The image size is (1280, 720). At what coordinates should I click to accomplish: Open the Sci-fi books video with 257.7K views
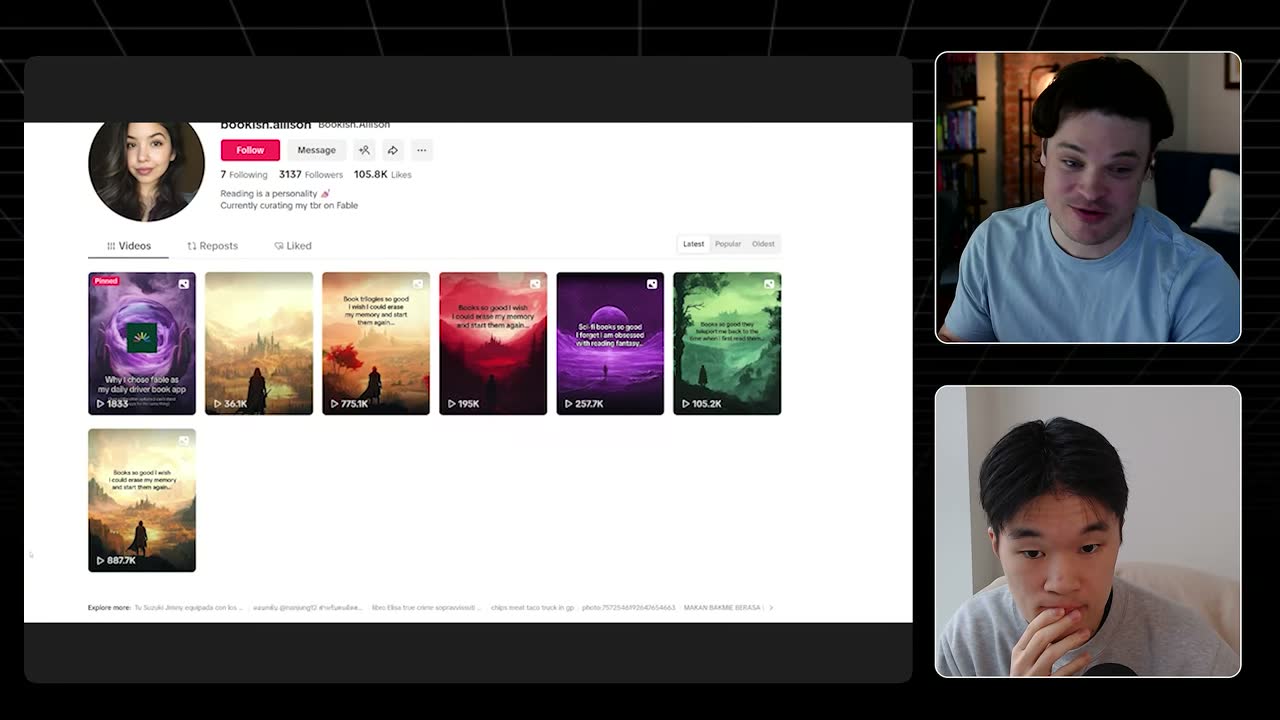(610, 343)
